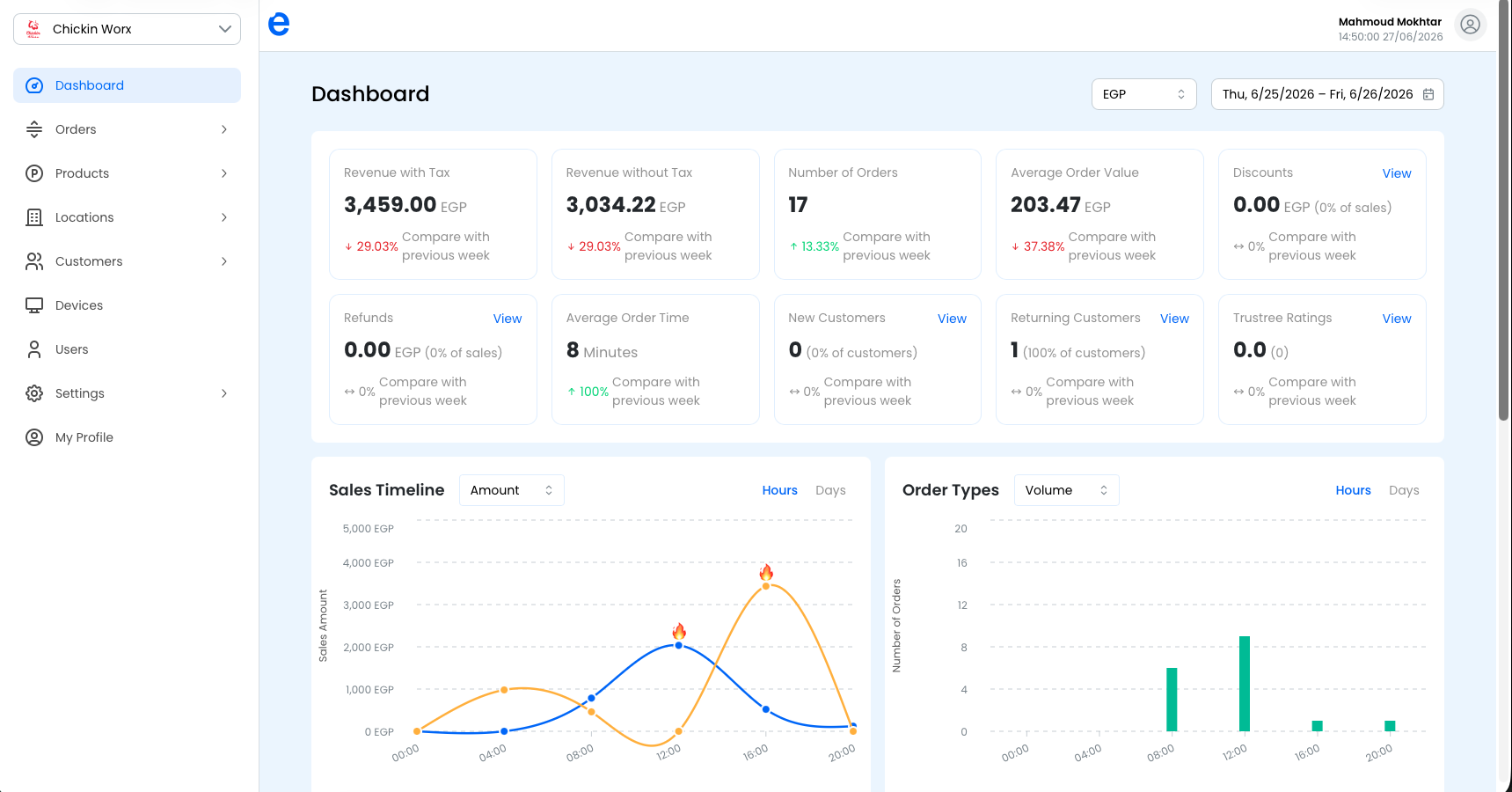This screenshot has width=1512, height=792.
Task: Click the My Profile avatar icon
Action: click(x=34, y=437)
